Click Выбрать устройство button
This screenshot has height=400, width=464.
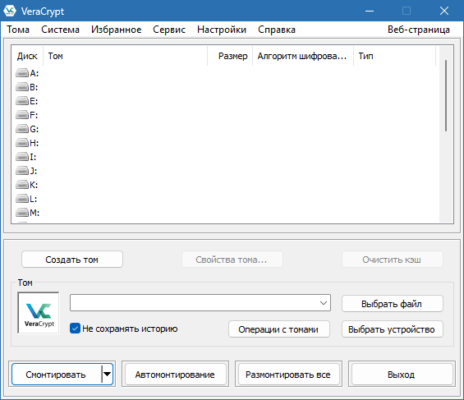pyautogui.click(x=392, y=329)
